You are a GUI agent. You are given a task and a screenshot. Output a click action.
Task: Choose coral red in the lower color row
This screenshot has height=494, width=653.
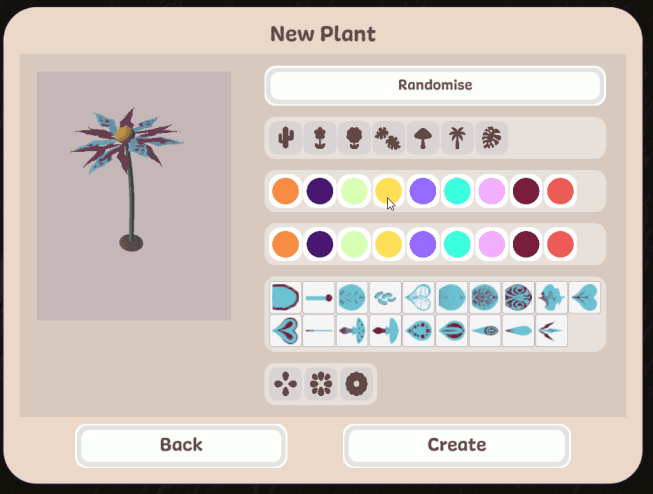tap(560, 244)
